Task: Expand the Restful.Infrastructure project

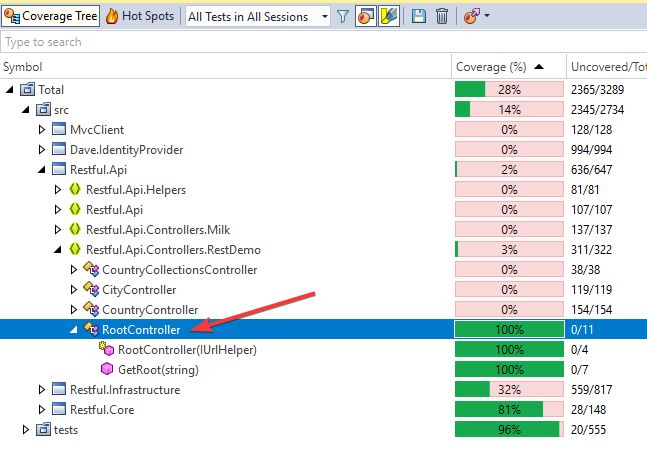Action: point(42,389)
